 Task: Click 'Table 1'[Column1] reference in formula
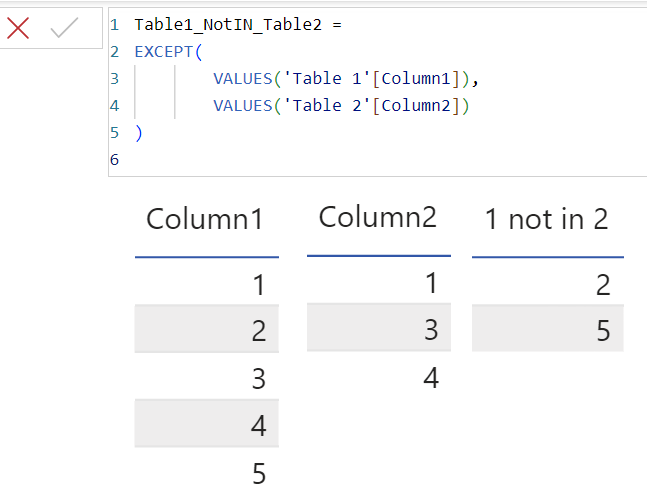pyautogui.click(x=371, y=78)
